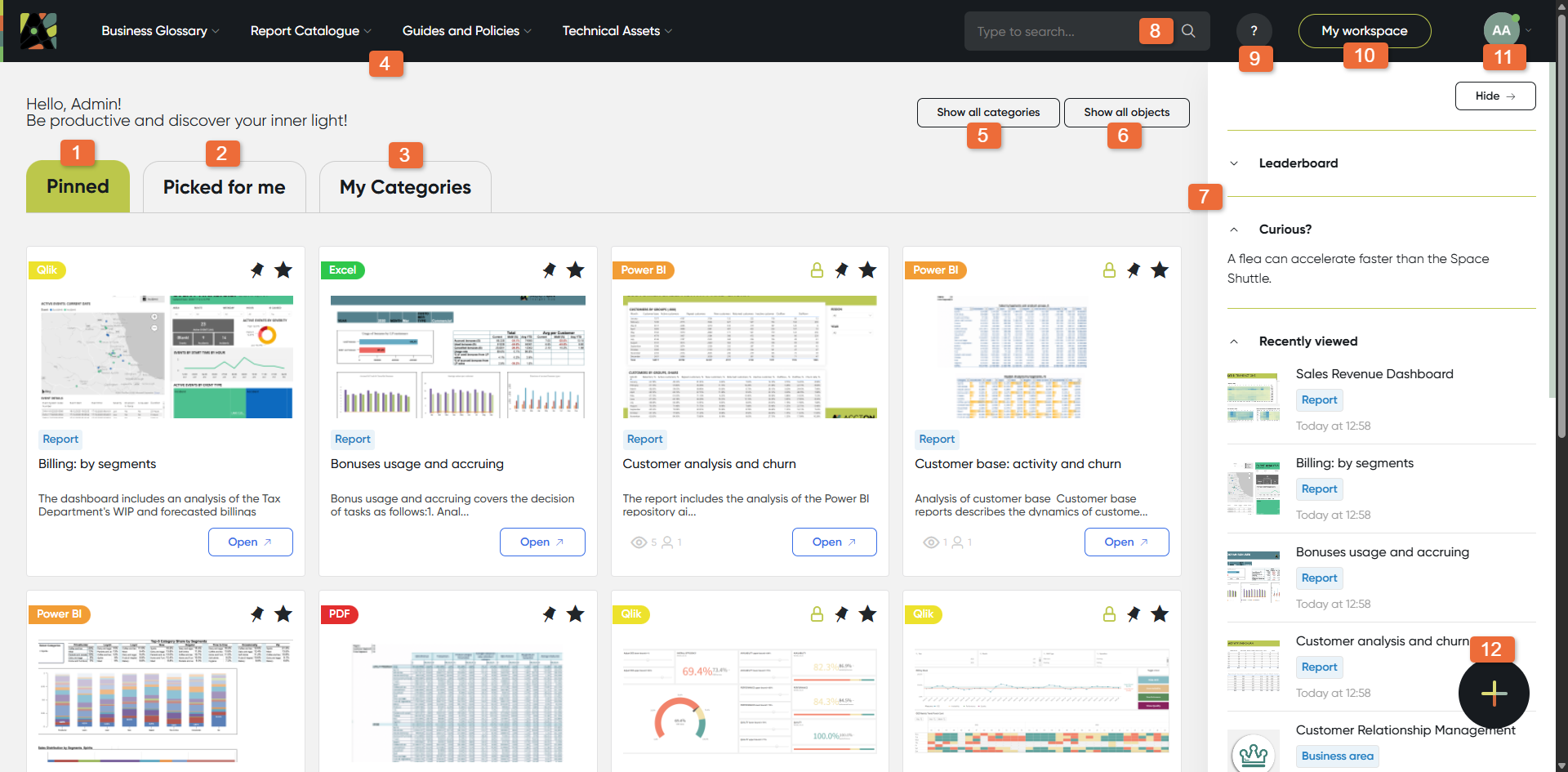The image size is (1568, 772).
Task: Click the search magnifier icon
Action: click(x=1188, y=31)
